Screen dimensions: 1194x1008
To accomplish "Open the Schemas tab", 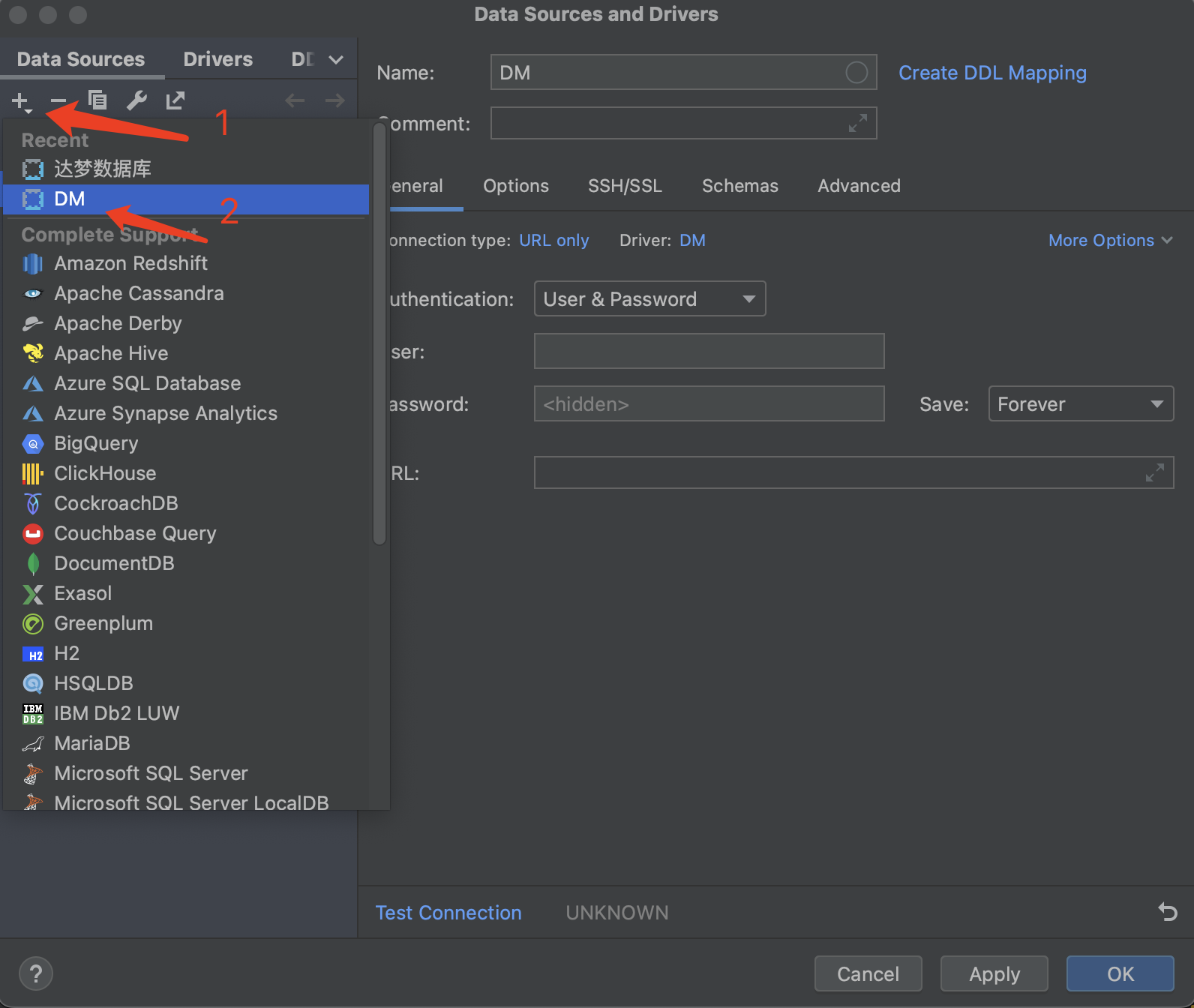I will [740, 186].
